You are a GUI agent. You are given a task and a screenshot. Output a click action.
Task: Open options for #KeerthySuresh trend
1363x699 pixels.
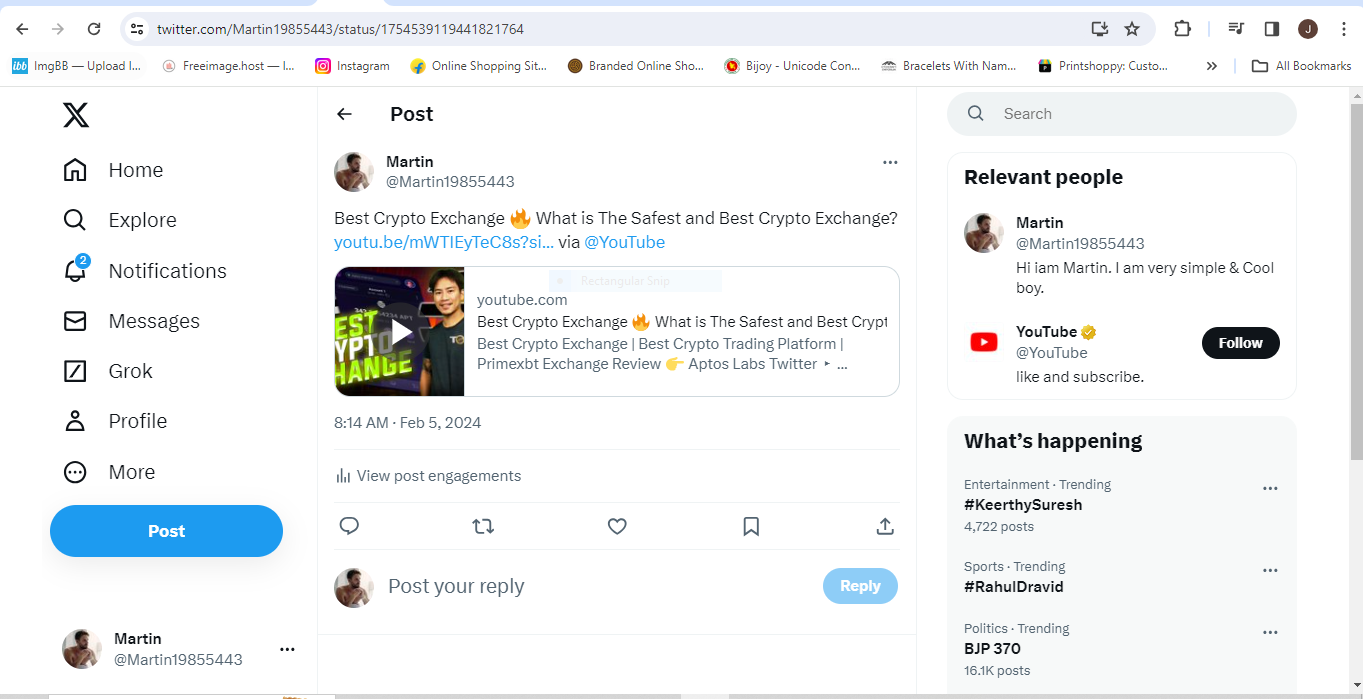click(x=1270, y=489)
